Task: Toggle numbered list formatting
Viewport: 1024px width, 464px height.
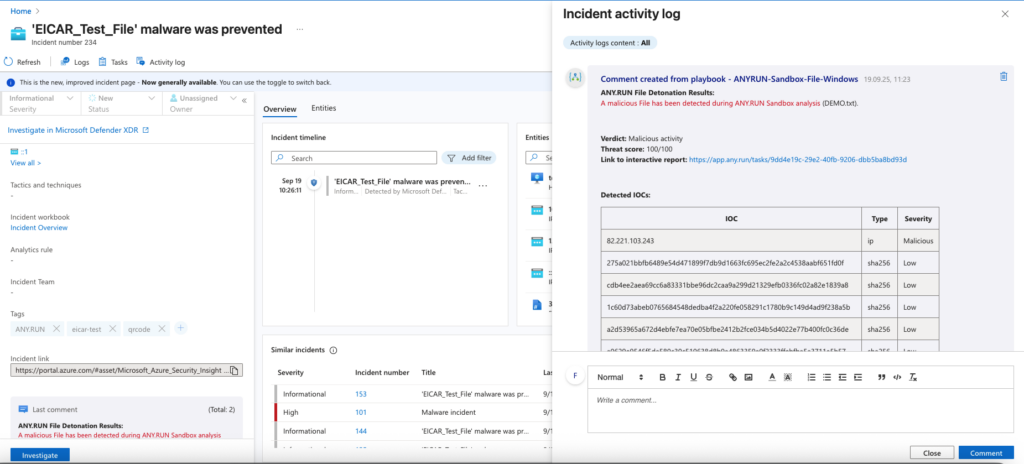Action: tap(811, 377)
